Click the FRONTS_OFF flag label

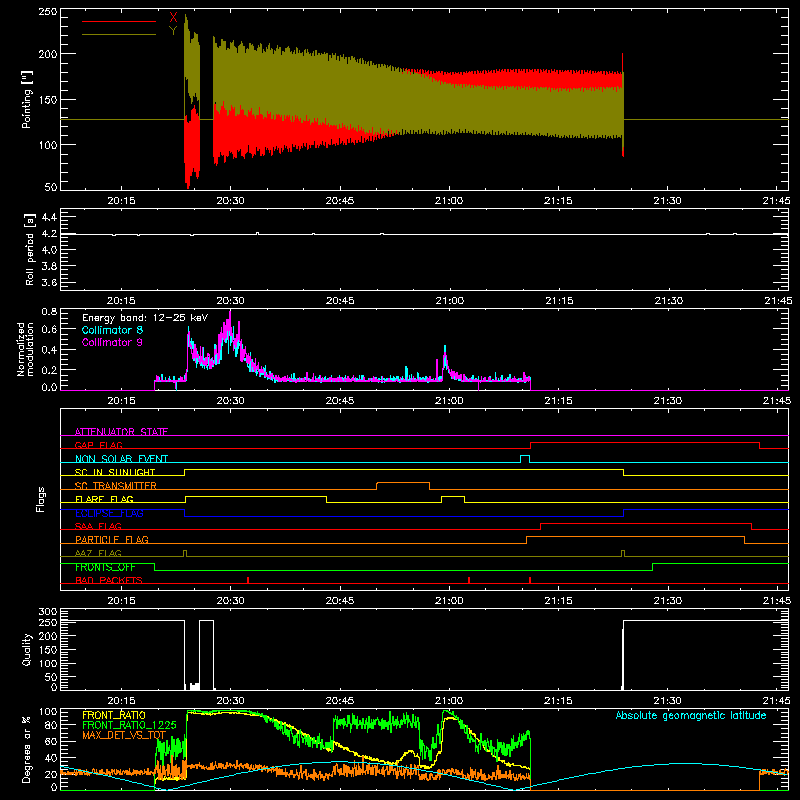point(105,567)
